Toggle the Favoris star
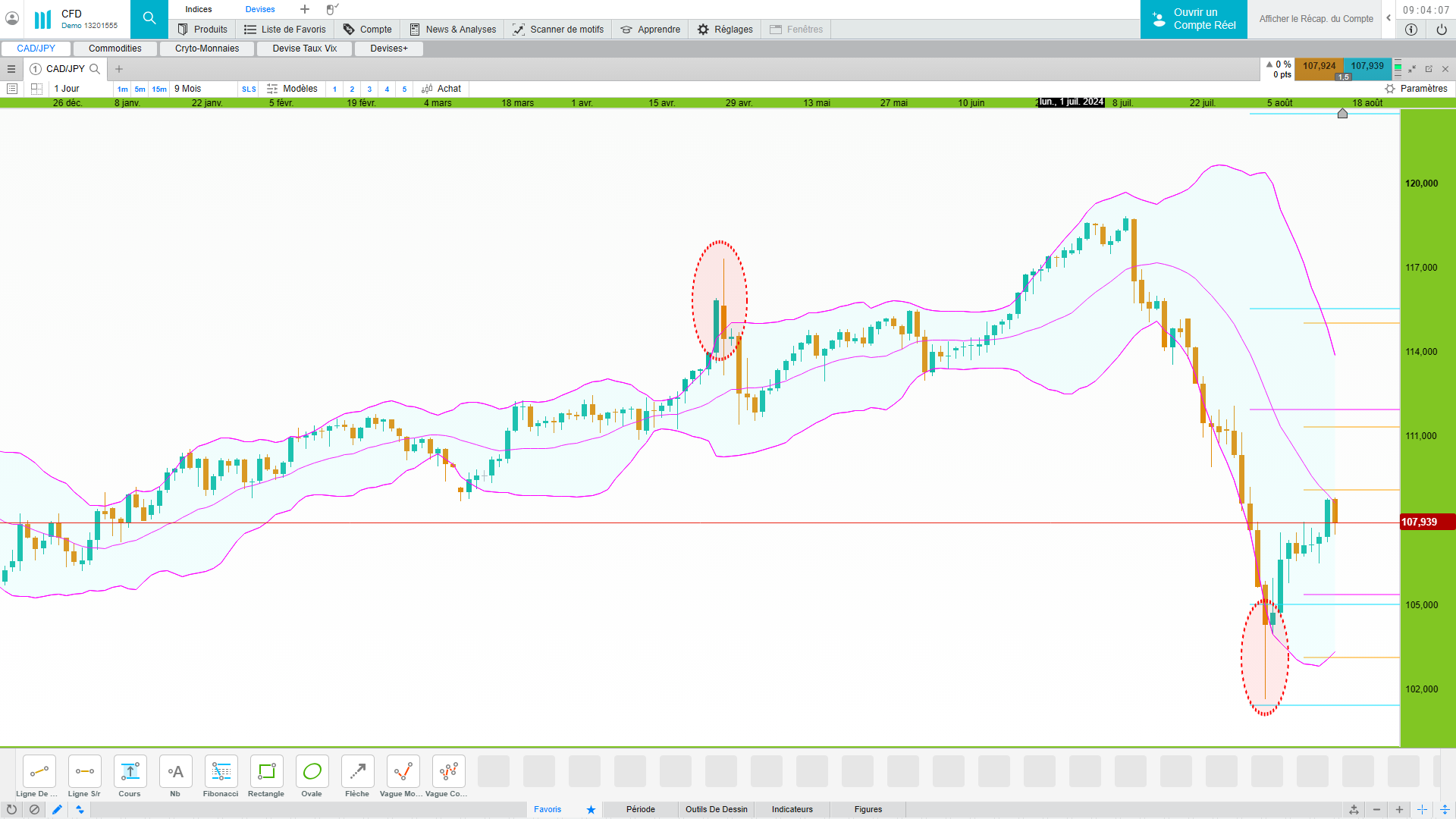This screenshot has width=1456, height=819. (591, 810)
